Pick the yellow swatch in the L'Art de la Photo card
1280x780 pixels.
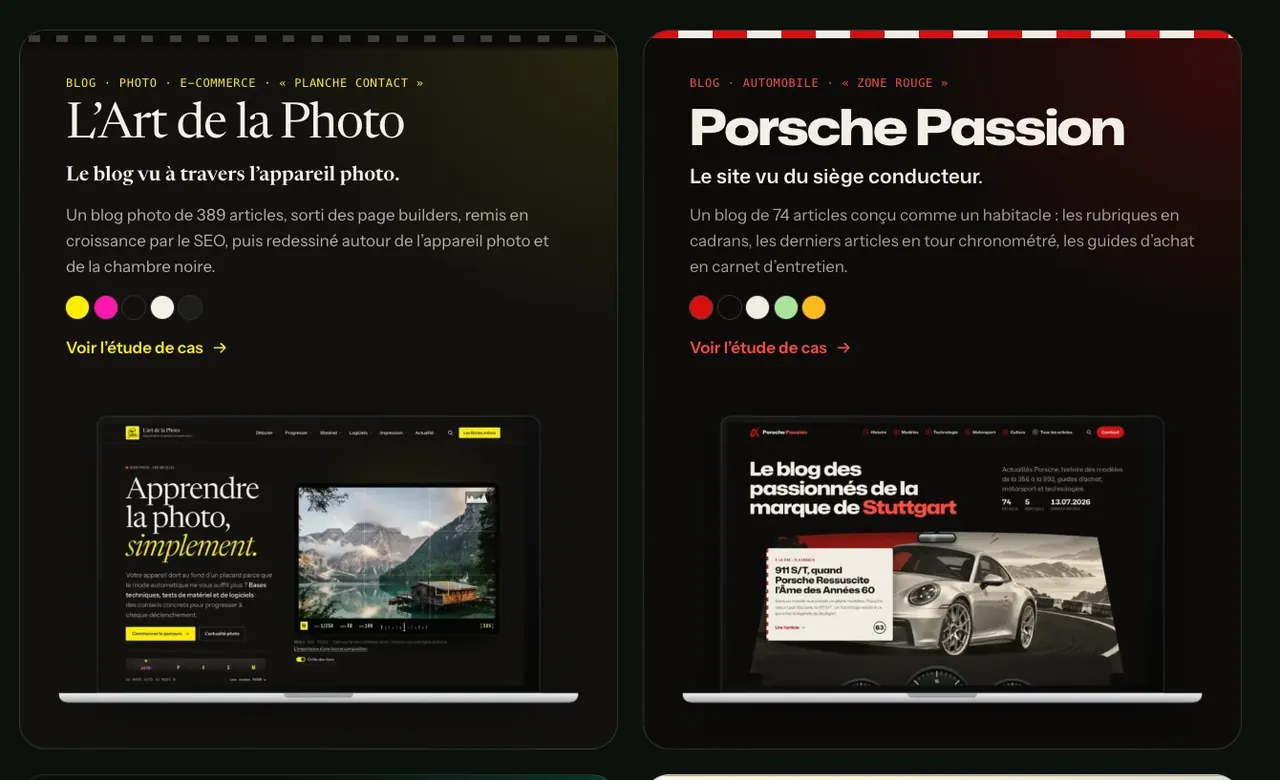pyautogui.click(x=77, y=307)
